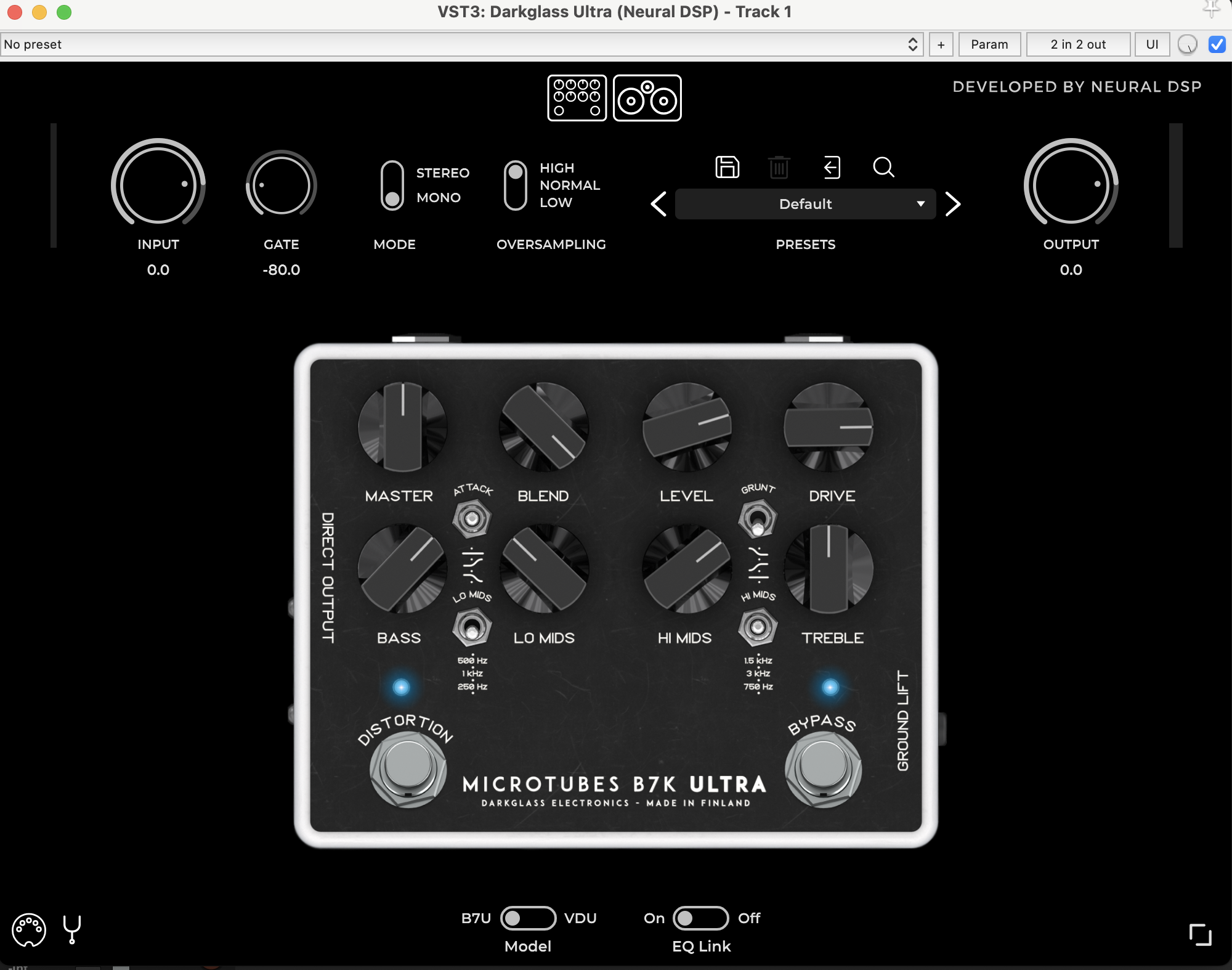Search presets using the magnifier icon
Image resolution: width=1232 pixels, height=970 pixels.
[x=883, y=168]
